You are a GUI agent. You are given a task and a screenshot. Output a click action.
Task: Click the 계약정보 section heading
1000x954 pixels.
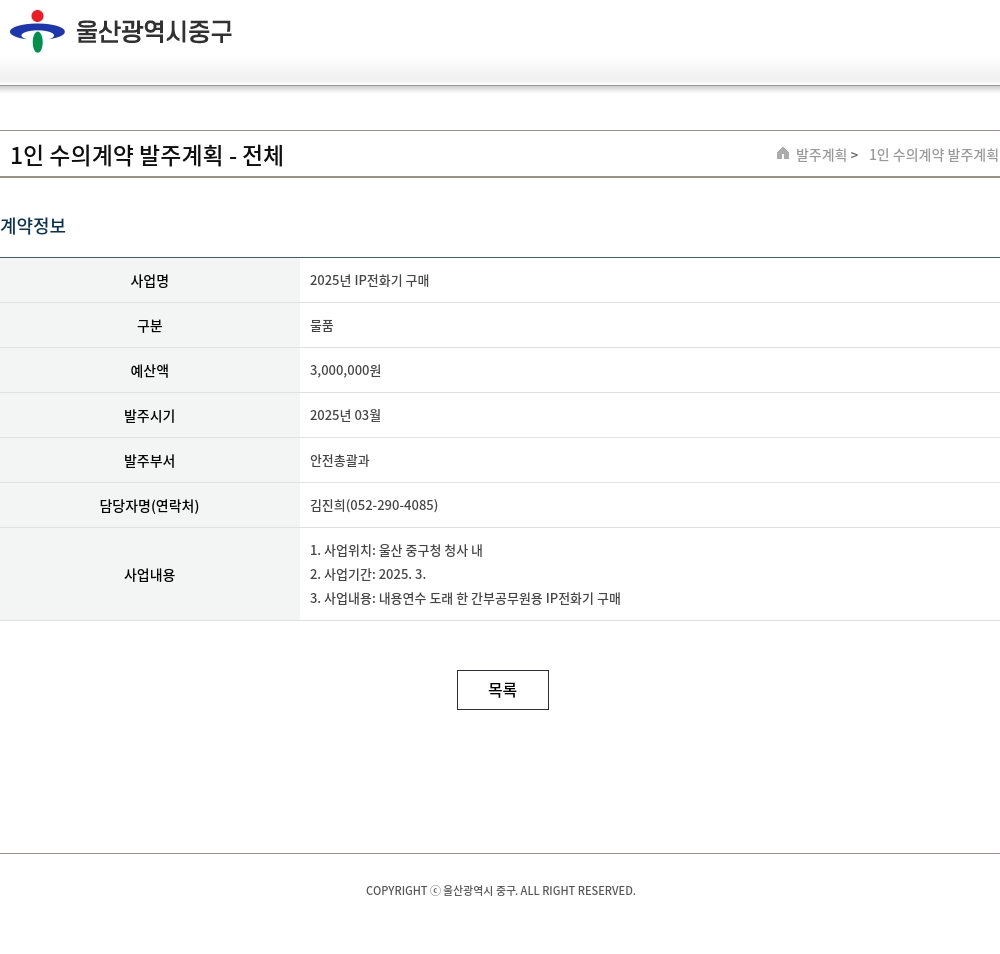click(x=33, y=226)
